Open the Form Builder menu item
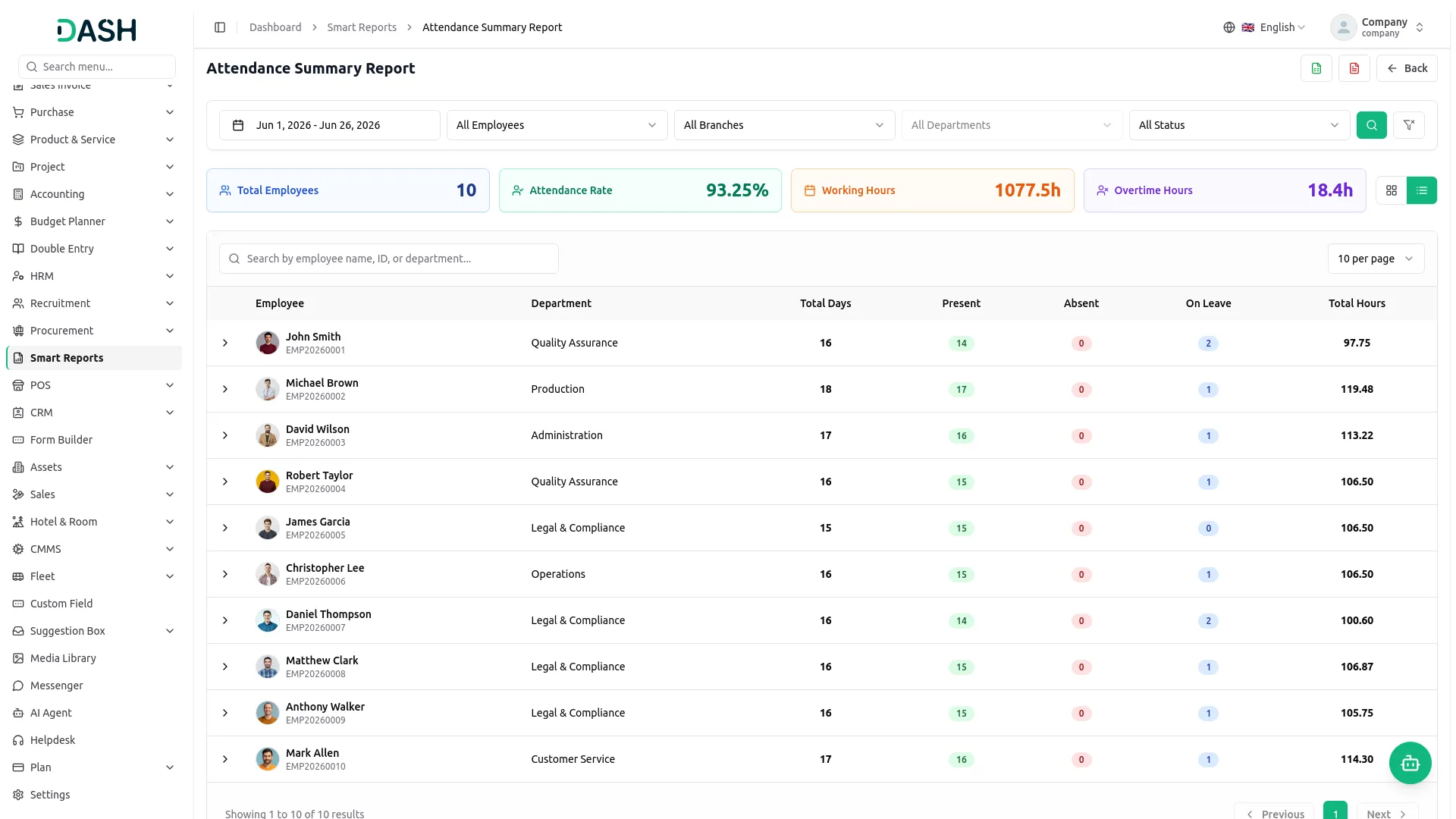 94,440
